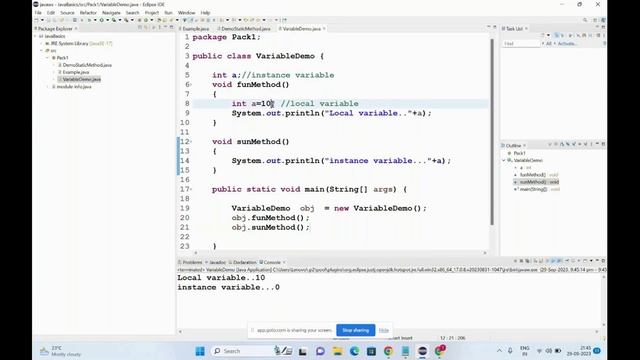Click the All filter in Task List
This screenshot has width=640, height=360.
click(x=549, y=44)
